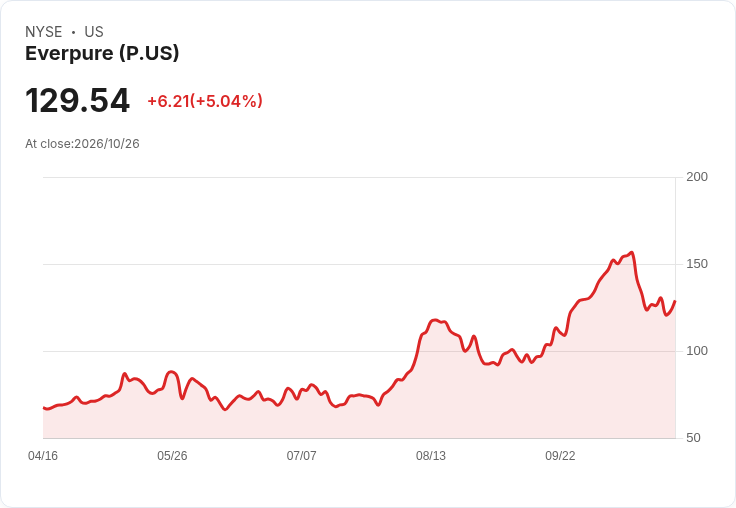This screenshot has width=736, height=508.
Task: Select the 08/13 date on x-axis
Action: (431, 456)
